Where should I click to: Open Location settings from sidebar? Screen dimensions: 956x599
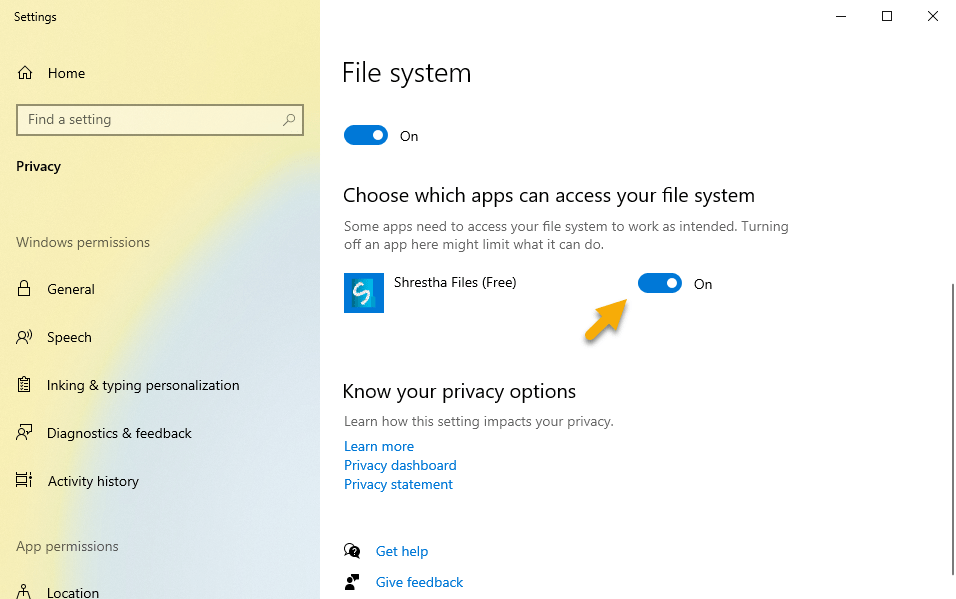(x=73, y=591)
